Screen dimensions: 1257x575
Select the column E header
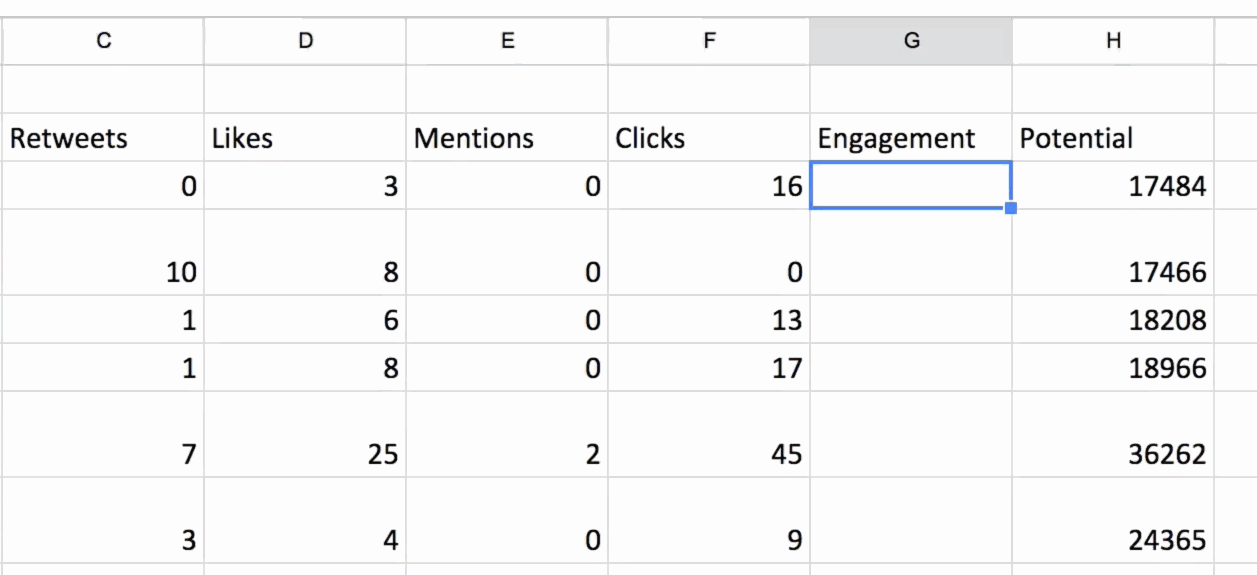(507, 41)
